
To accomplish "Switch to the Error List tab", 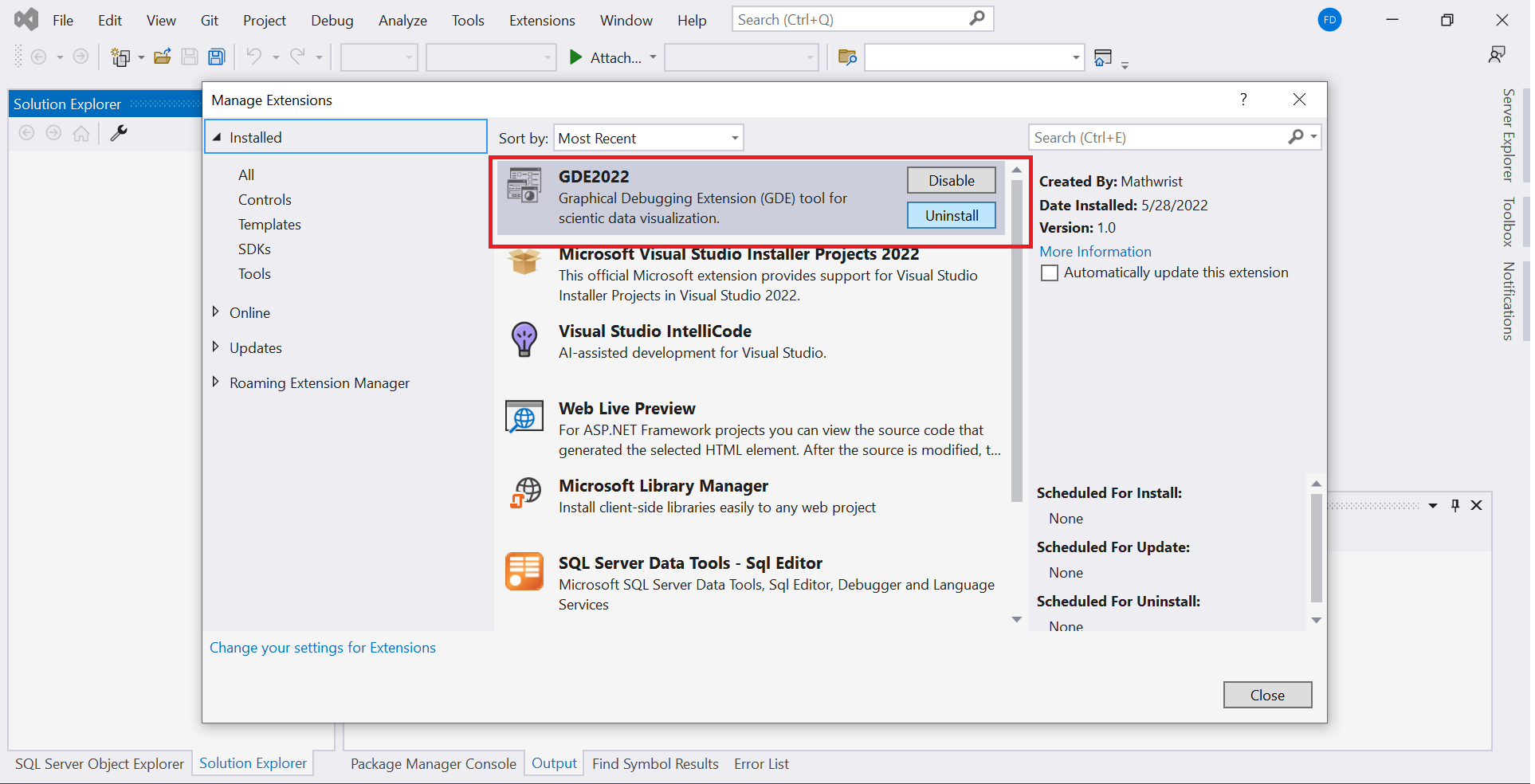I will pyautogui.click(x=761, y=763).
